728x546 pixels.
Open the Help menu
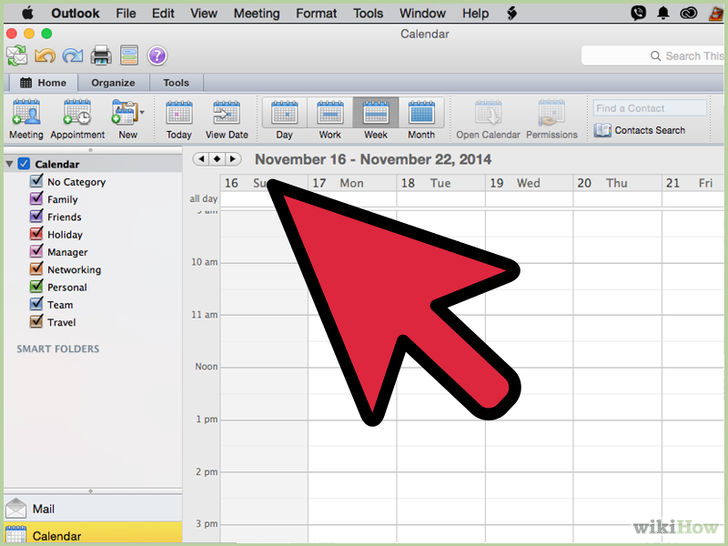click(475, 13)
